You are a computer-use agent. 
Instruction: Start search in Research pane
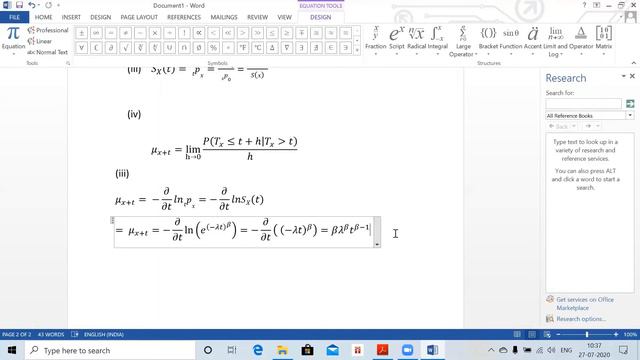[x=630, y=104]
